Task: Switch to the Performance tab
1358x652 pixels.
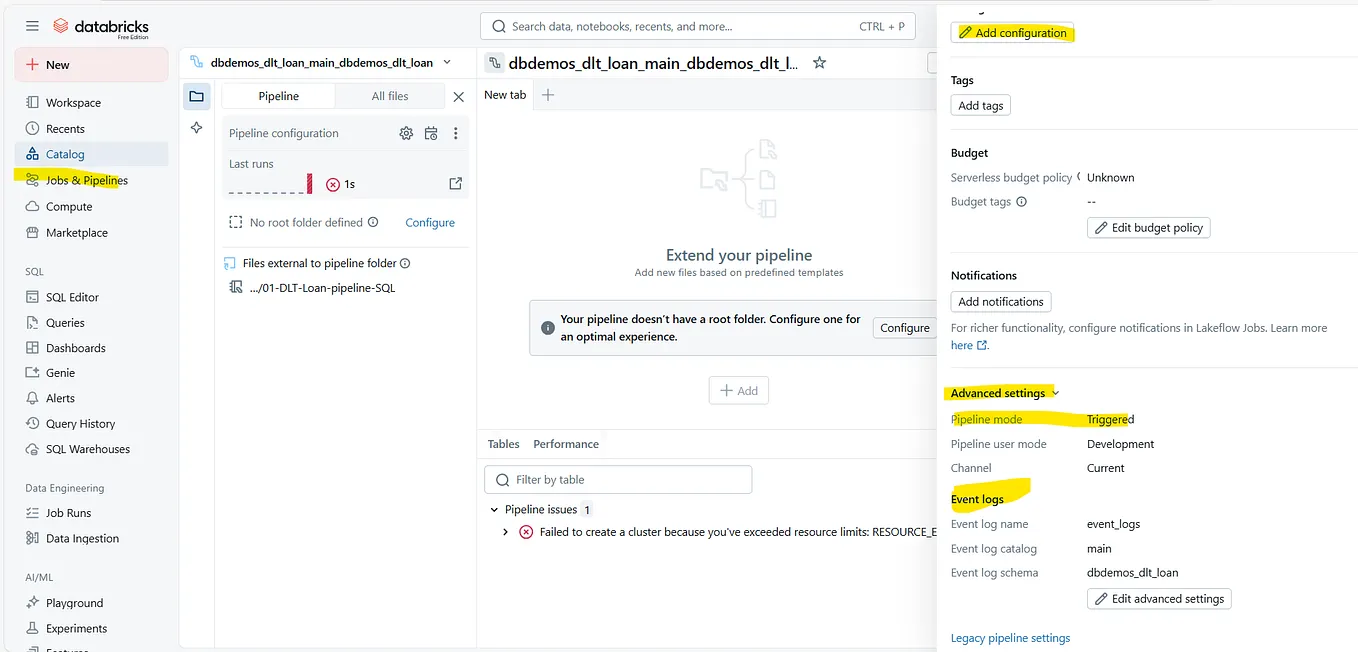Action: (x=566, y=444)
